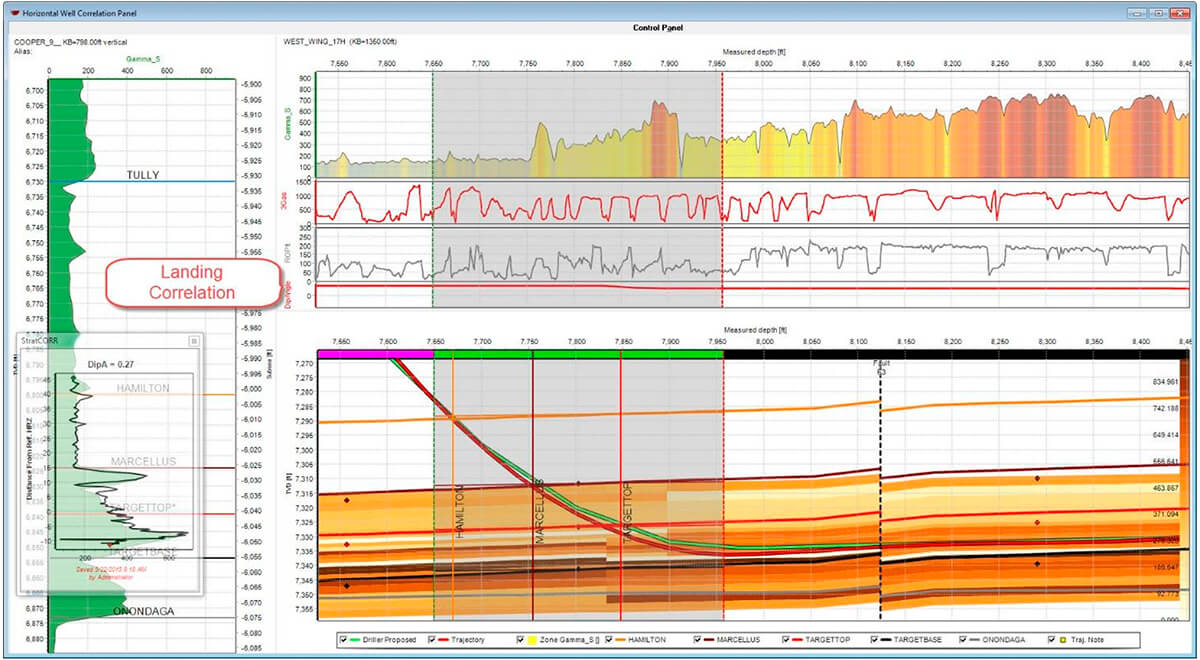
Task: Minimize the Horizontal Well Correlation Panel window
Action: tap(1137, 12)
